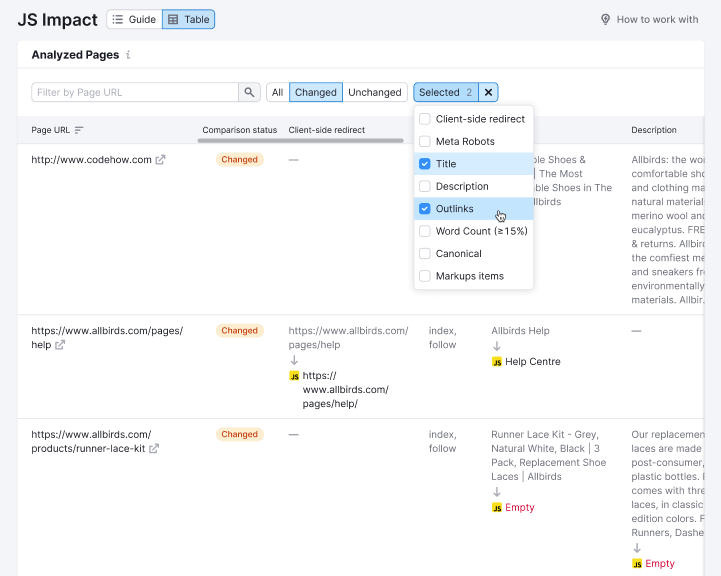Click the location pin icon near How to work with
This screenshot has height=576, width=721.
605,19
